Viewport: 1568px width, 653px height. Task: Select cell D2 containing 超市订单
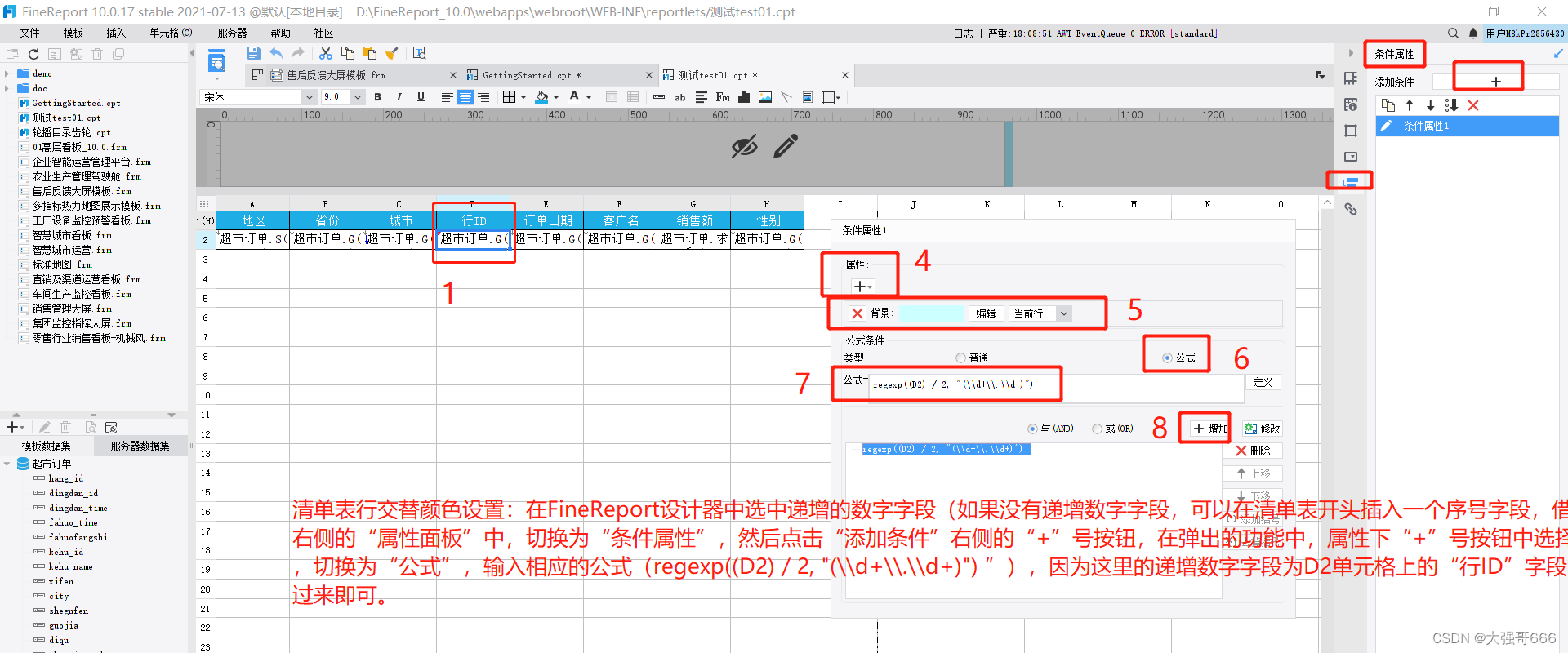(473, 239)
